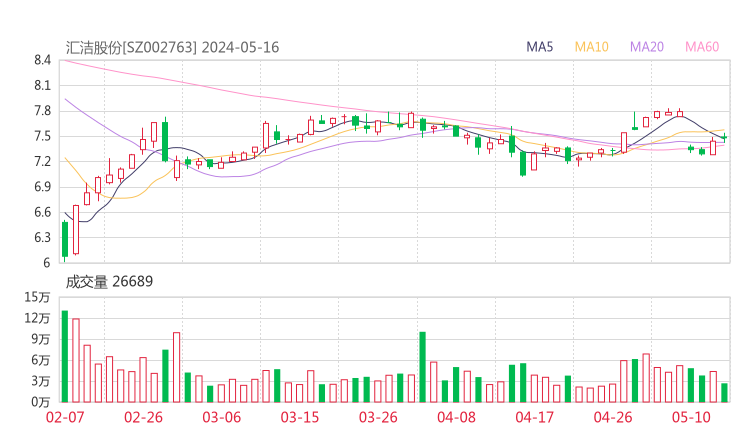This screenshot has width=740, height=440.
Task: Click the 03-06 date label
Action: pyautogui.click(x=222, y=417)
